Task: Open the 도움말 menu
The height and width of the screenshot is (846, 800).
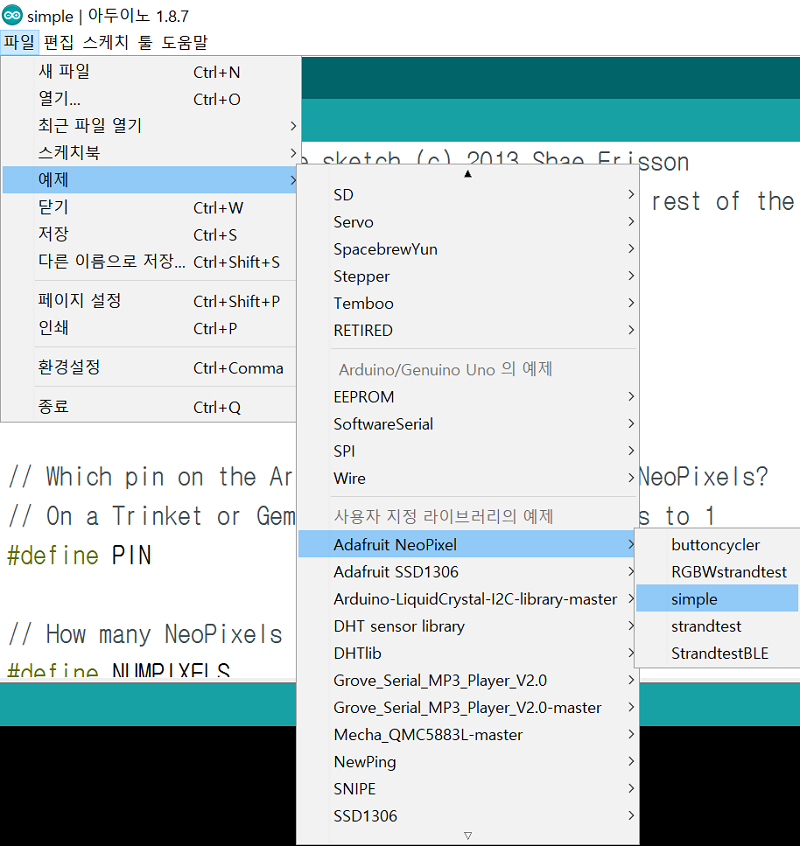Action: 184,43
